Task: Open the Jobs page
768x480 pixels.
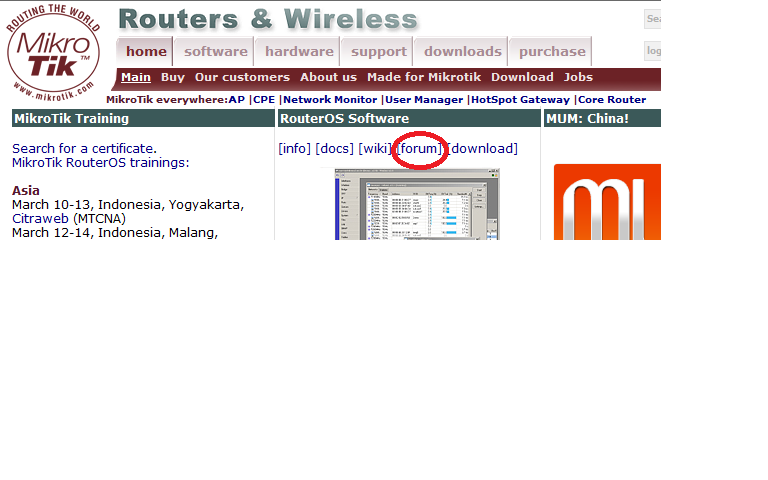Action: click(x=578, y=77)
